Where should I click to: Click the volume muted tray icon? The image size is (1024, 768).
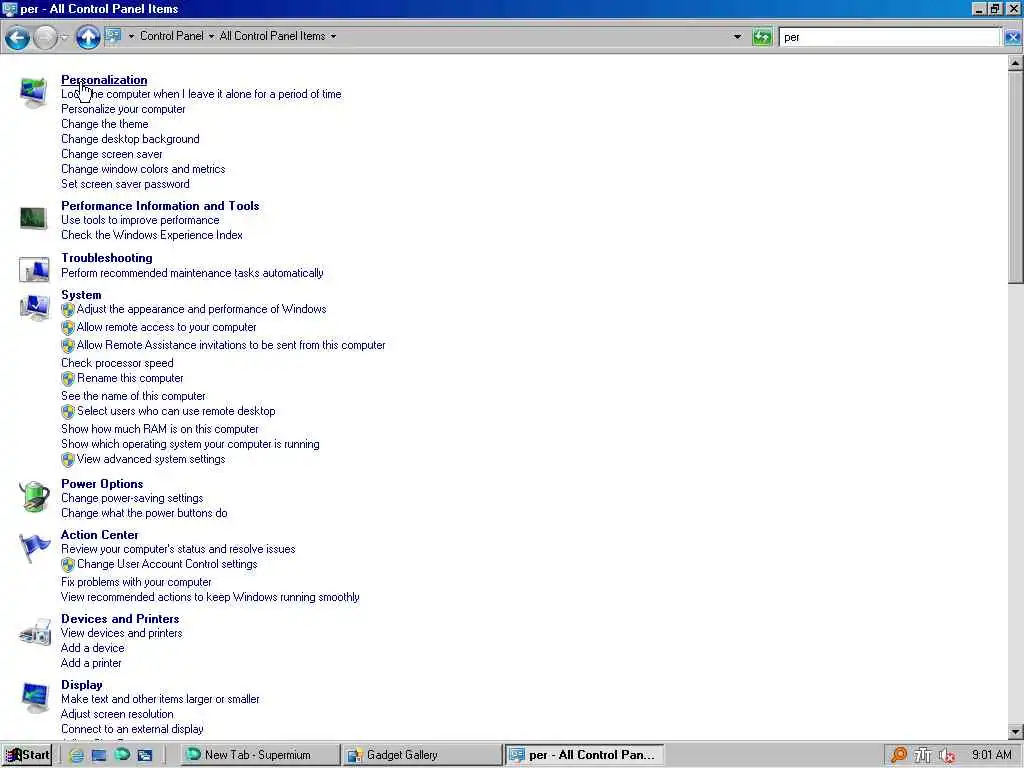[948, 756]
